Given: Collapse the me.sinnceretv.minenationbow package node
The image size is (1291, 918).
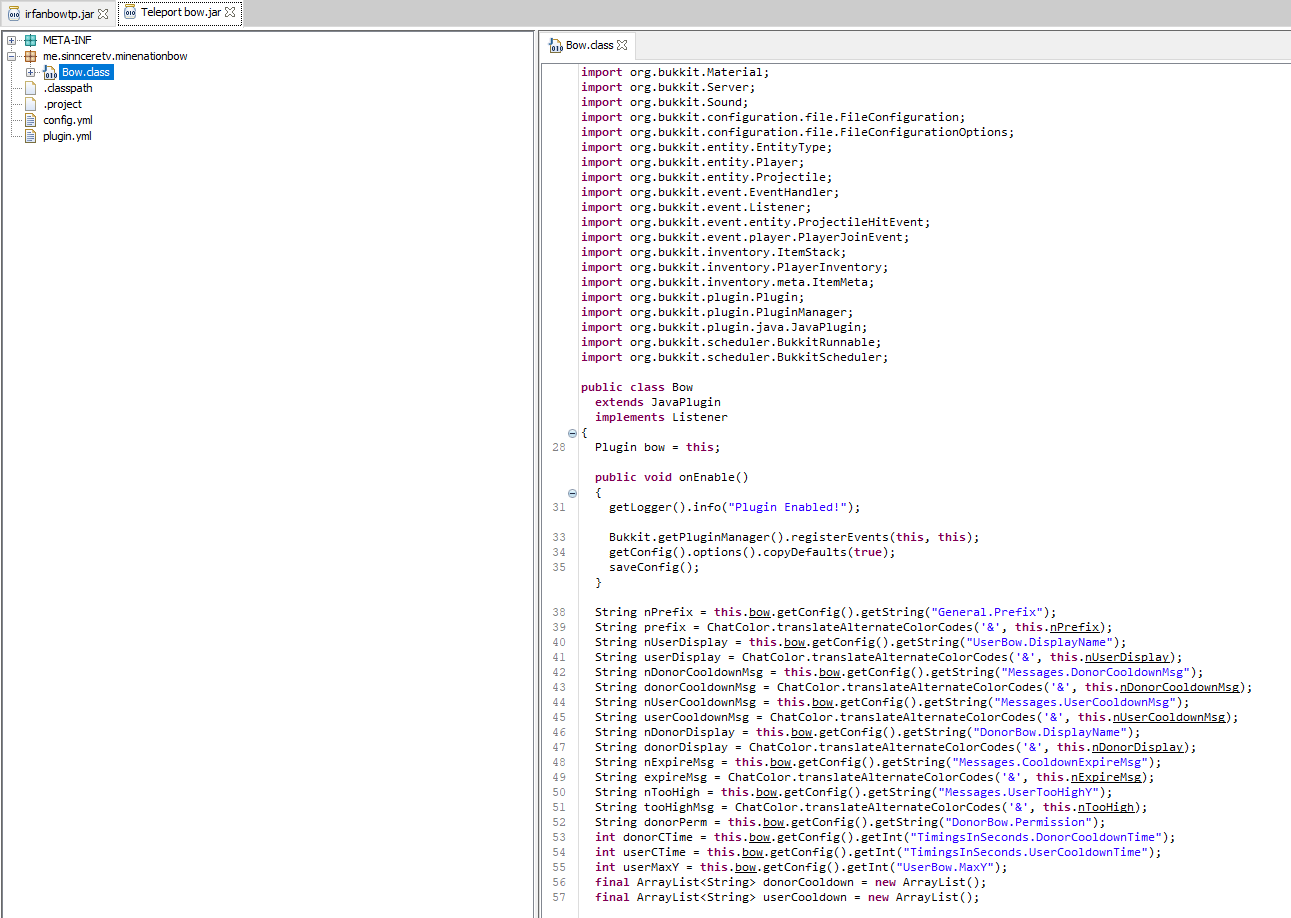Looking at the screenshot, I should 11,56.
